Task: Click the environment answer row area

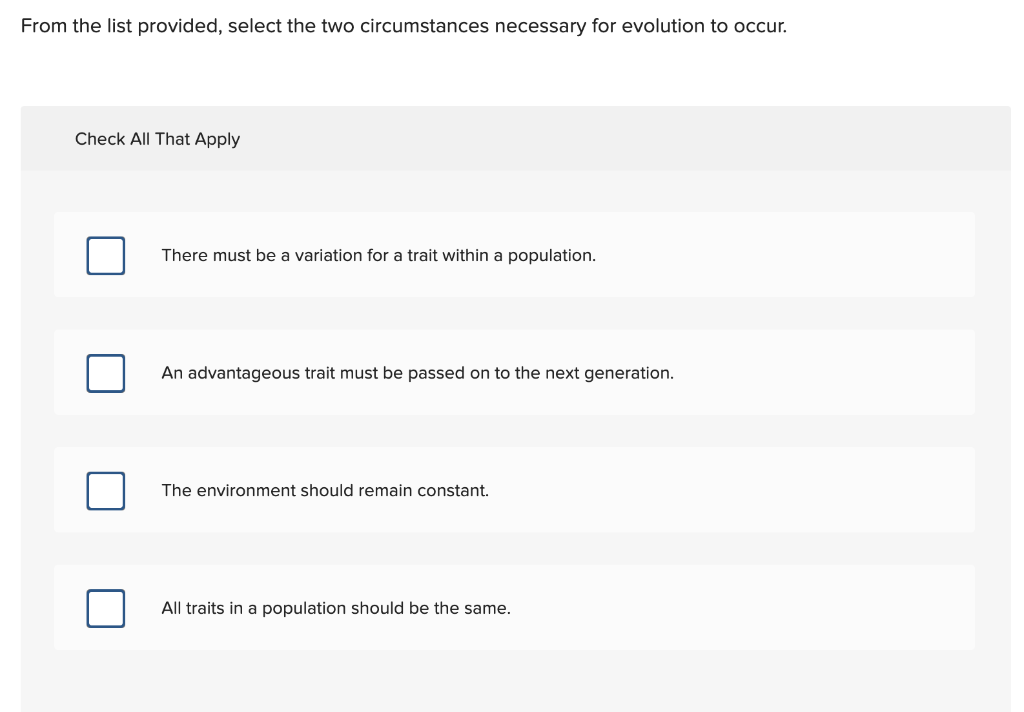Action: tap(700, 490)
